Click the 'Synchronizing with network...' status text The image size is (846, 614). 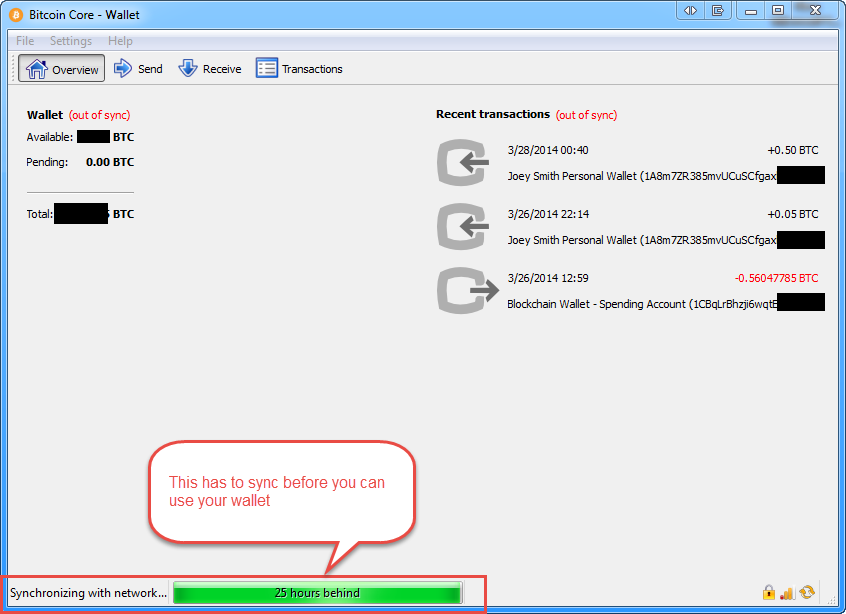pos(88,593)
